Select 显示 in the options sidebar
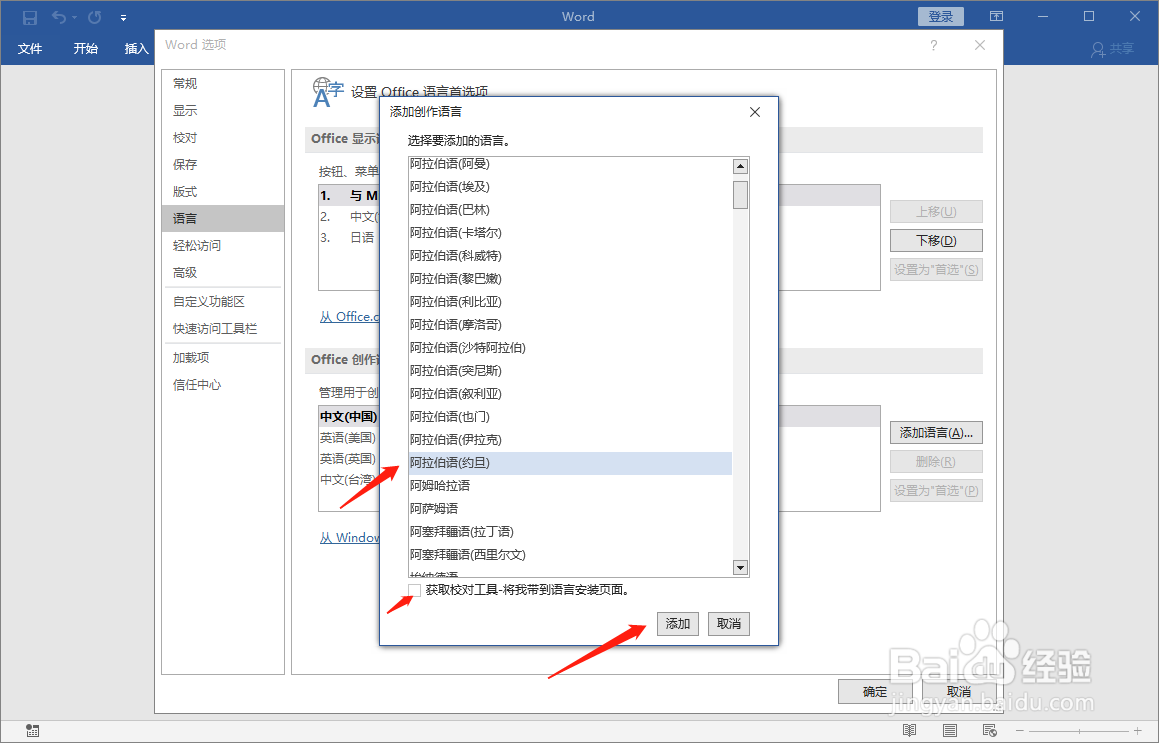Viewport: 1159px width, 743px height. (222, 111)
